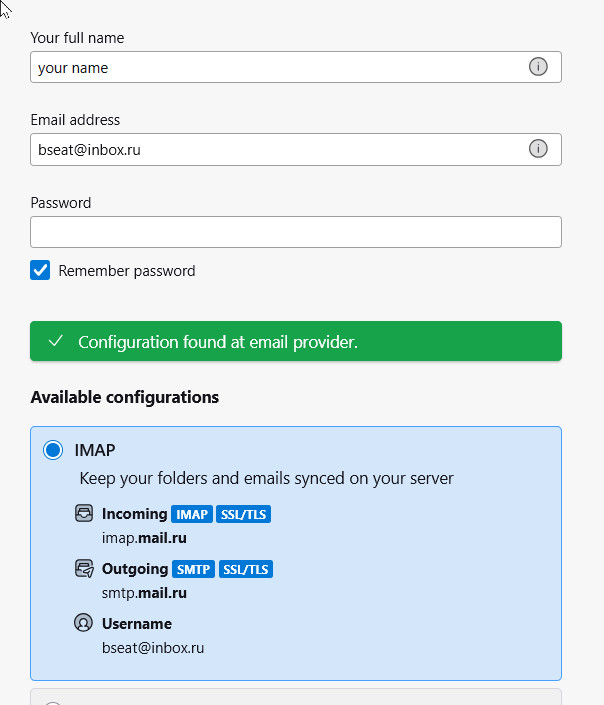This screenshot has width=604, height=705.
Task: Click the smtp.mail.ru server hostname
Action: click(144, 593)
